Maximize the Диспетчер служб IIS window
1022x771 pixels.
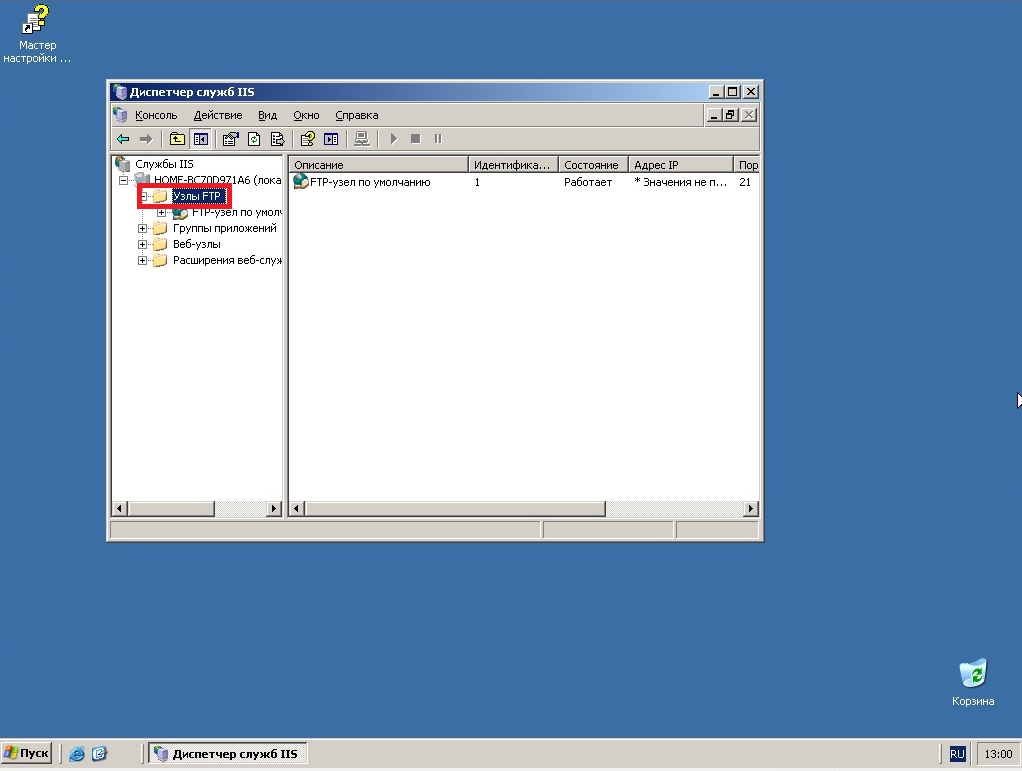[x=733, y=92]
